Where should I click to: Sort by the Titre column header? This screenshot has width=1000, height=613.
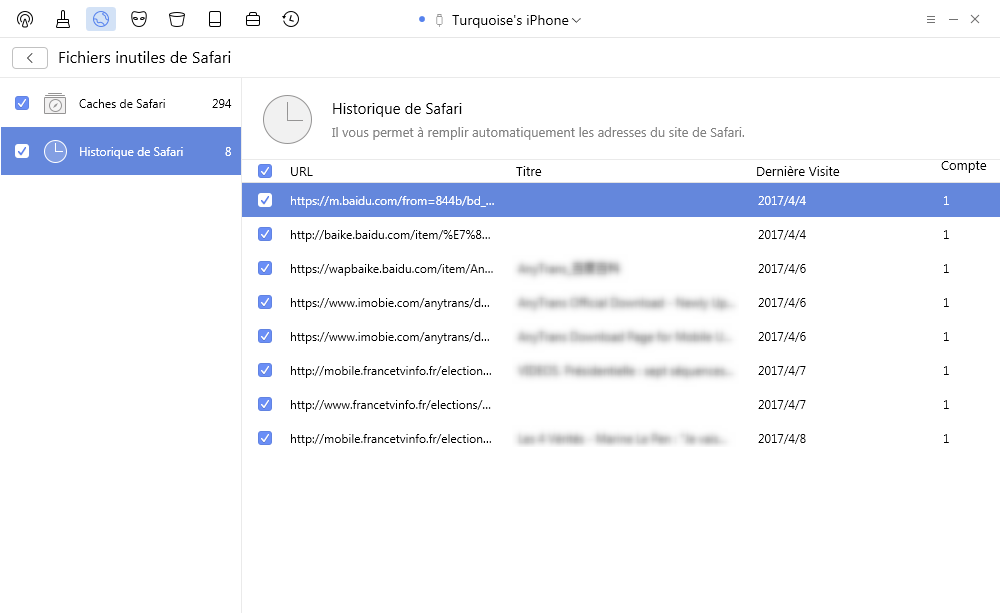[x=529, y=172]
